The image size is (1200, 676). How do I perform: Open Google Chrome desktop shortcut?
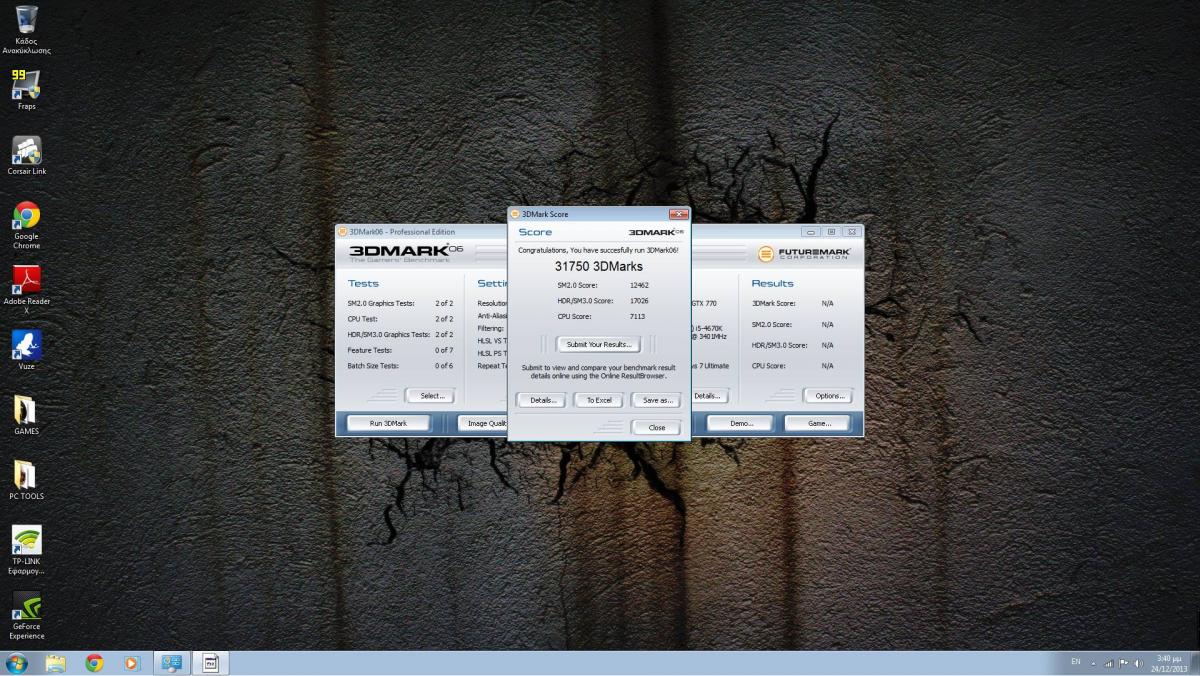26,224
